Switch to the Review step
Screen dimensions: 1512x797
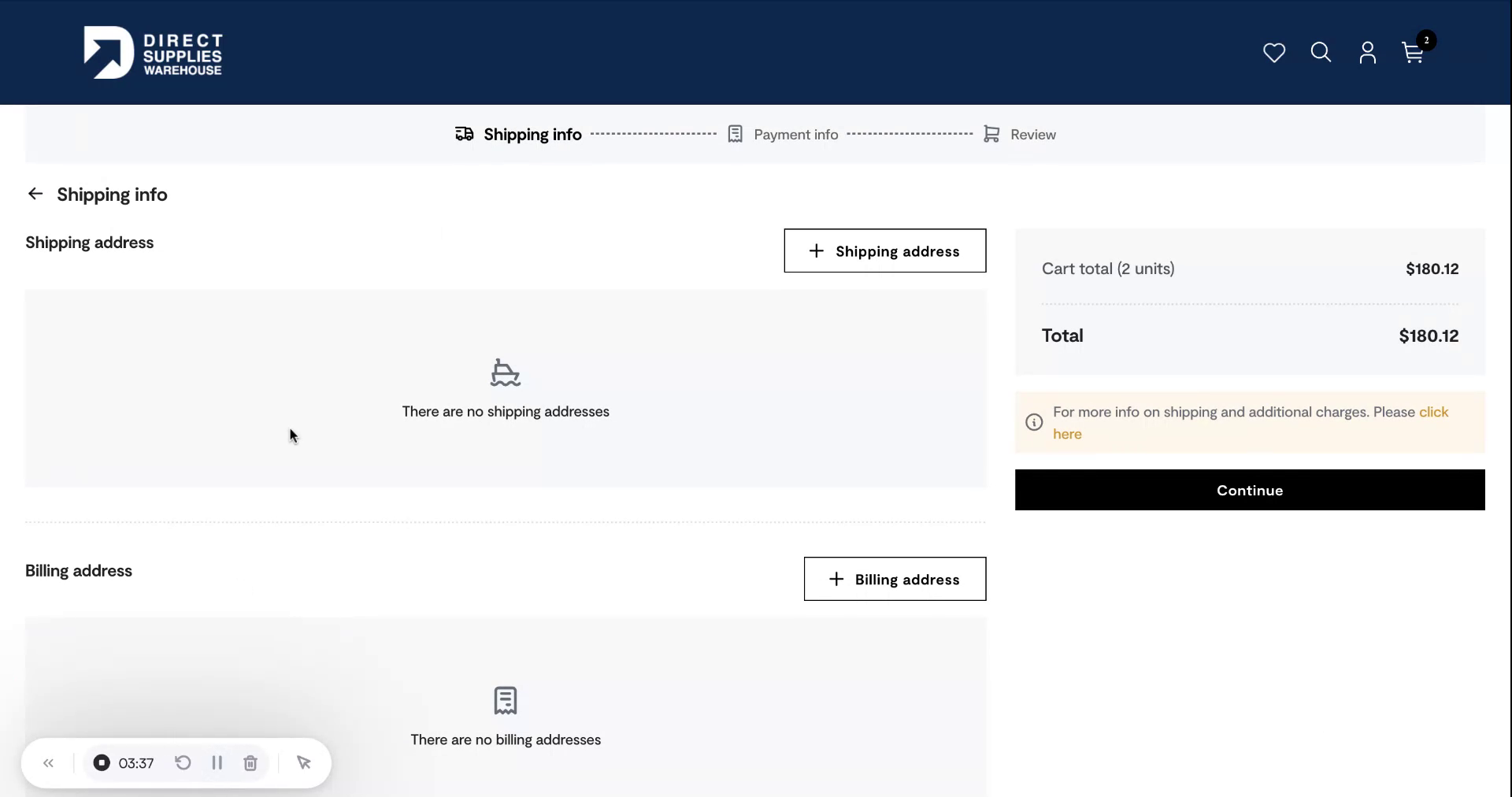pos(1032,134)
